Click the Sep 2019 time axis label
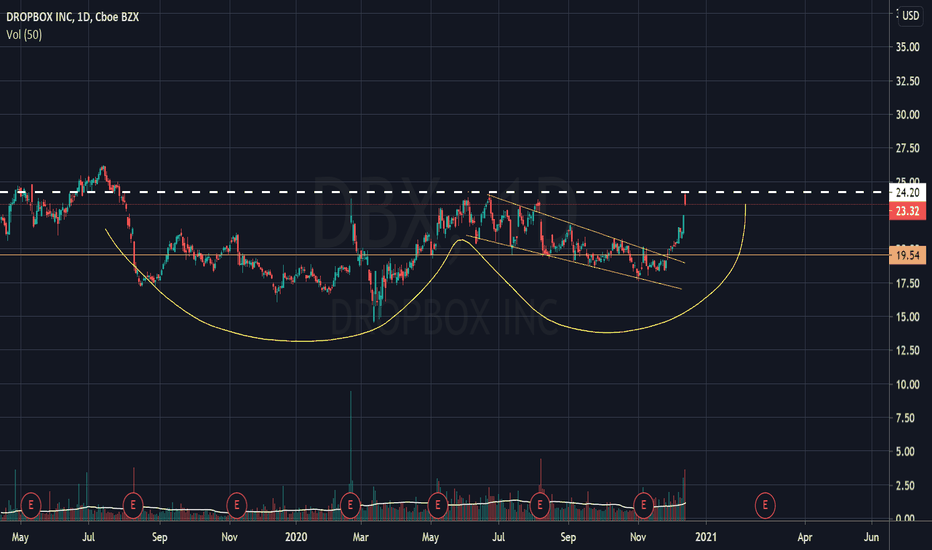The image size is (932, 550). [159, 538]
